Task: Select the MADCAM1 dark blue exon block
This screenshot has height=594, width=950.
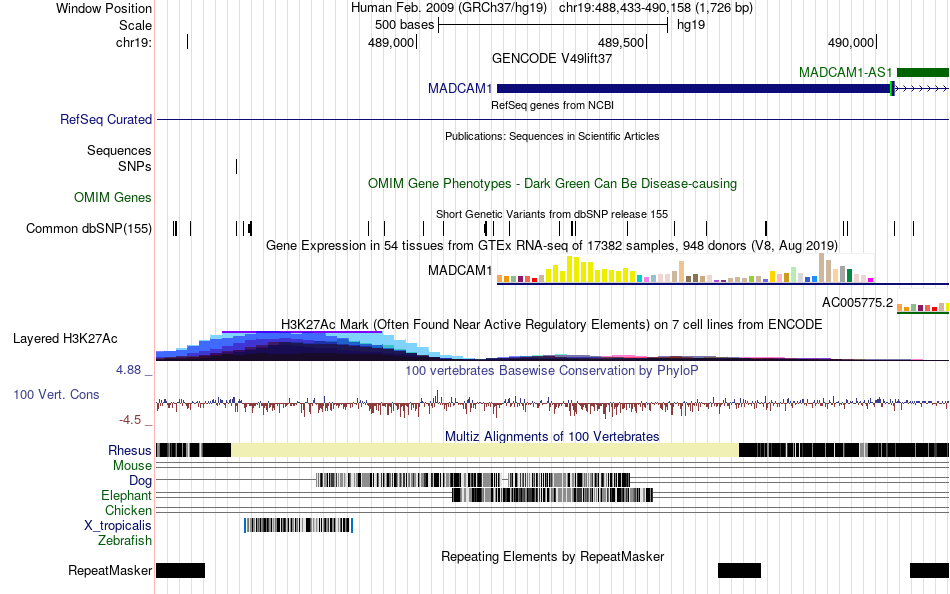Action: 694,88
